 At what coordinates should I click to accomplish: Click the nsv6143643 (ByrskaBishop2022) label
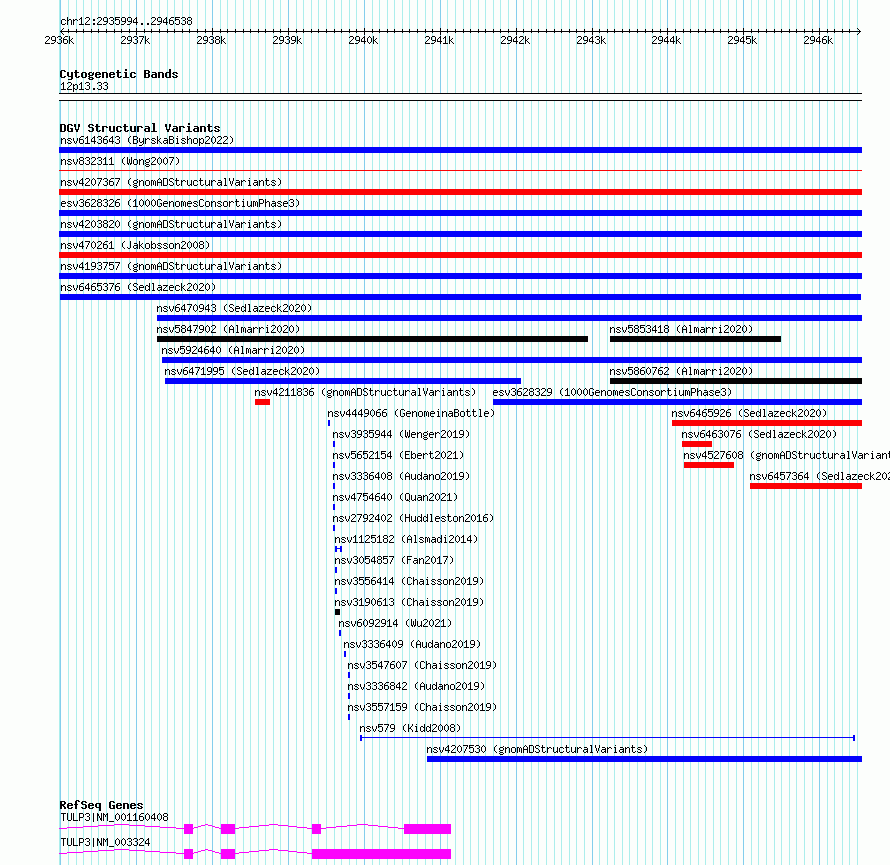point(147,140)
